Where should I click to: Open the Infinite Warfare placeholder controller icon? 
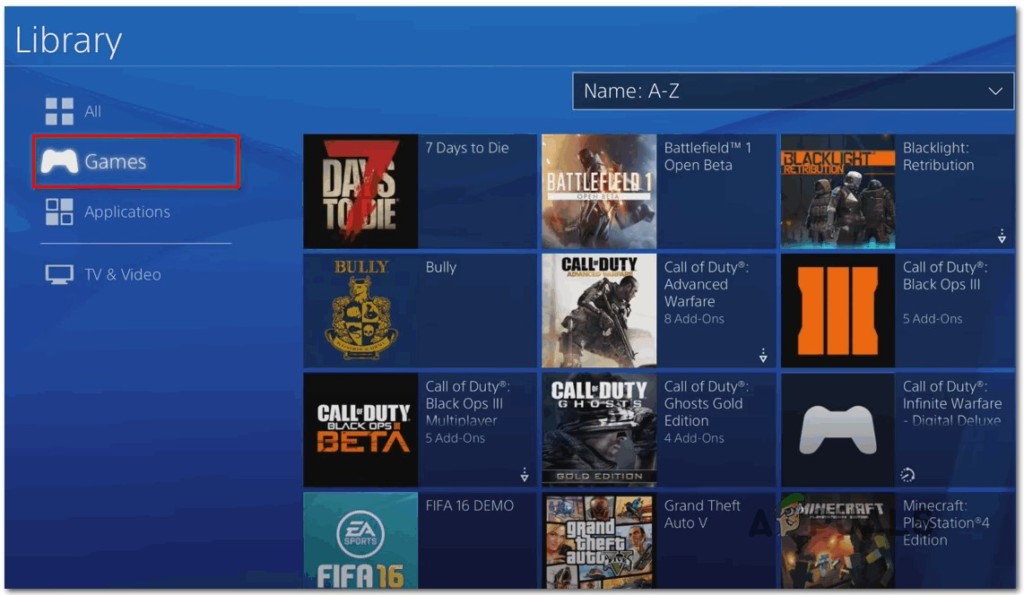838,430
